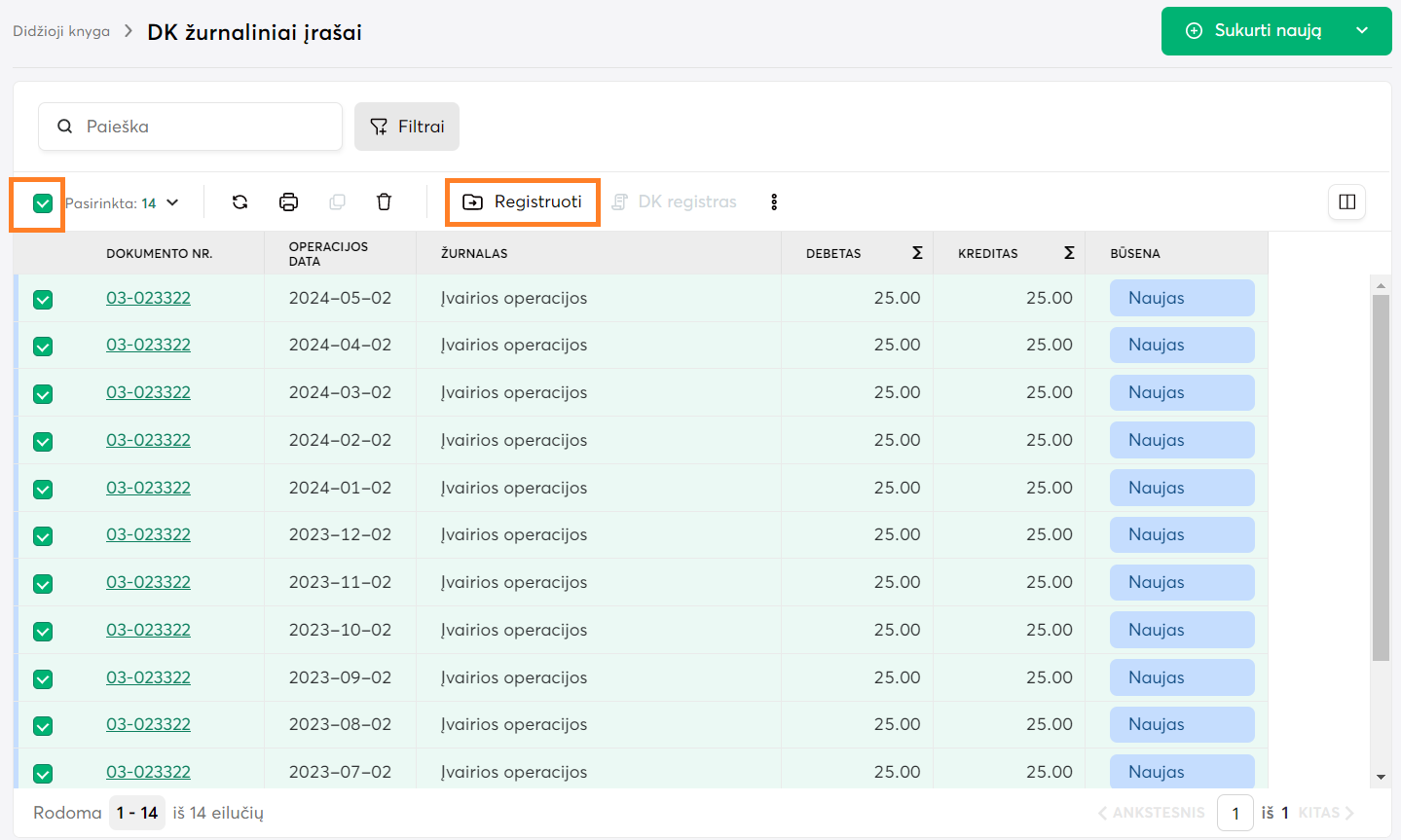Screen dimensions: 1401x840
Task: Open the column layout settings icon
Action: 1346,202
